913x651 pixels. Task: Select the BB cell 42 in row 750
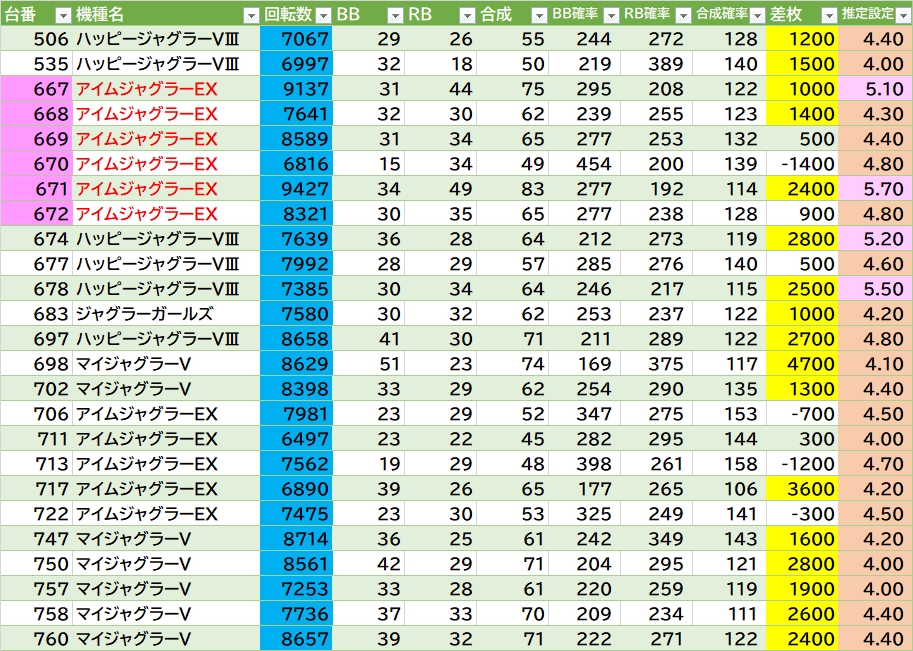click(369, 564)
